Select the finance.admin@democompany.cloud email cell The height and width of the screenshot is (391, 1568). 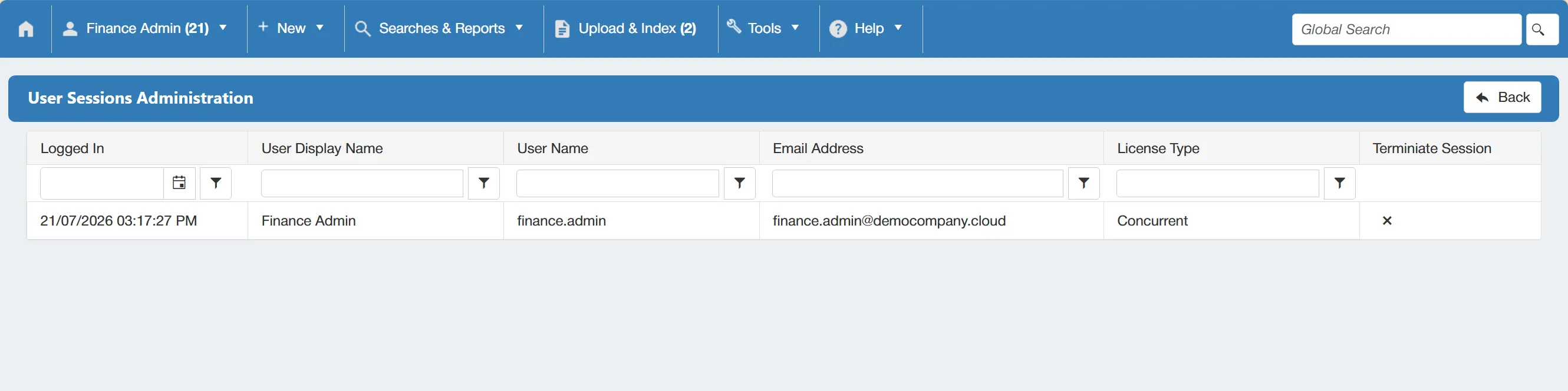coord(931,221)
